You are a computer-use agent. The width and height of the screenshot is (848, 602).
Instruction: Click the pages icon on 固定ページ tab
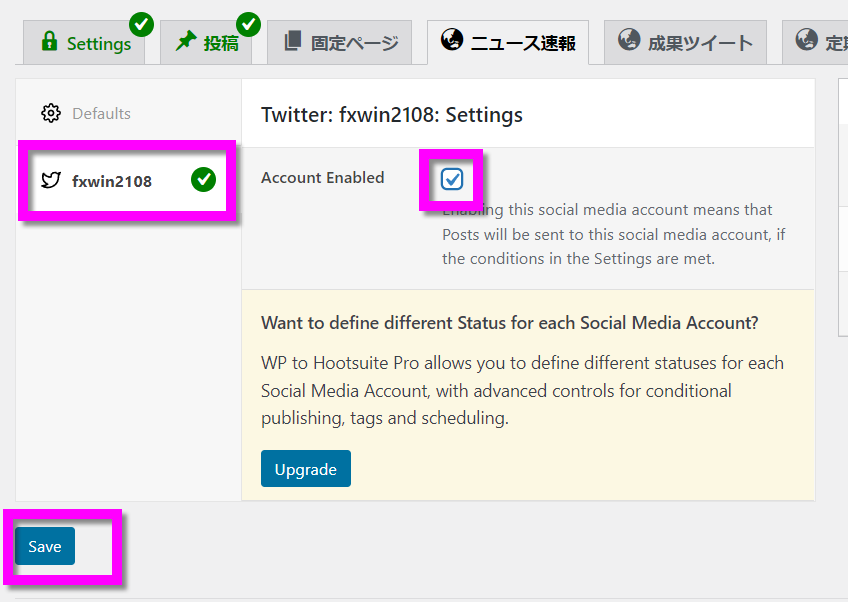click(x=293, y=41)
